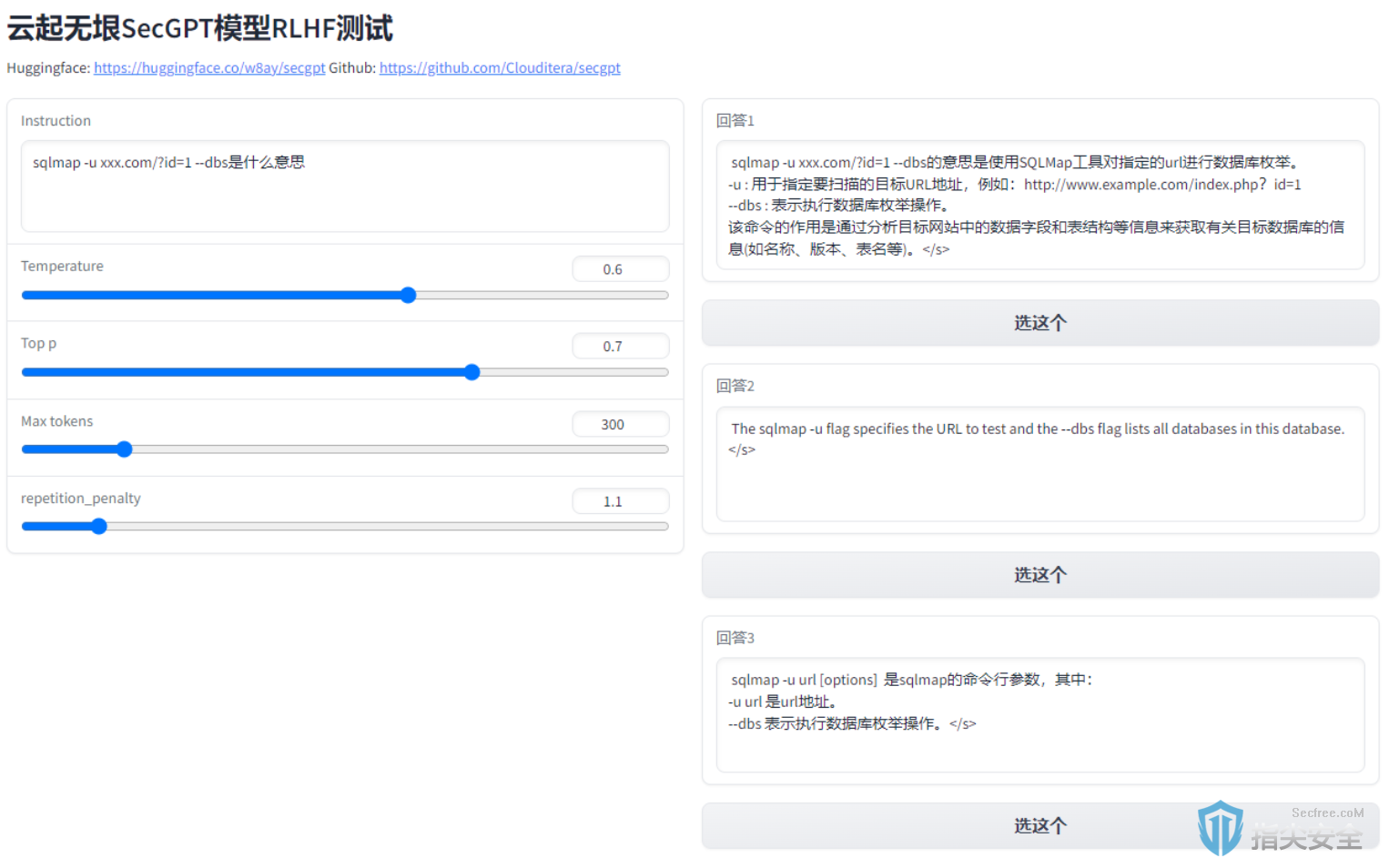Click the Instruction text box

[345, 187]
